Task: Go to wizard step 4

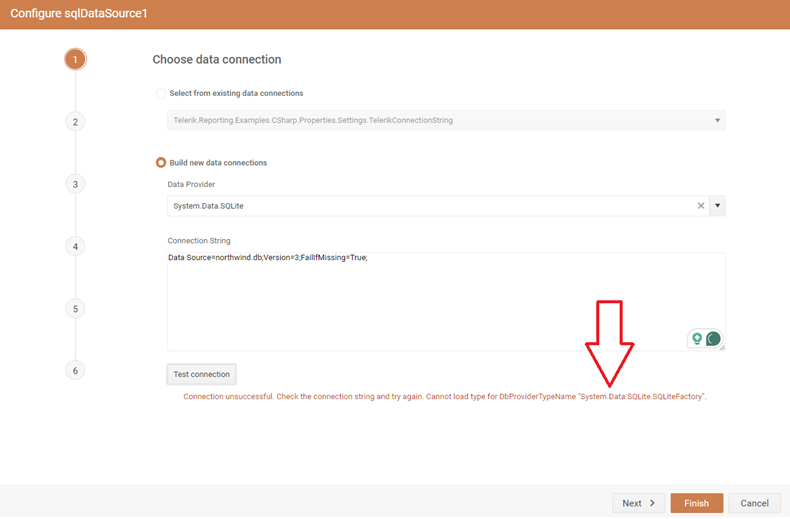Action: click(x=75, y=247)
